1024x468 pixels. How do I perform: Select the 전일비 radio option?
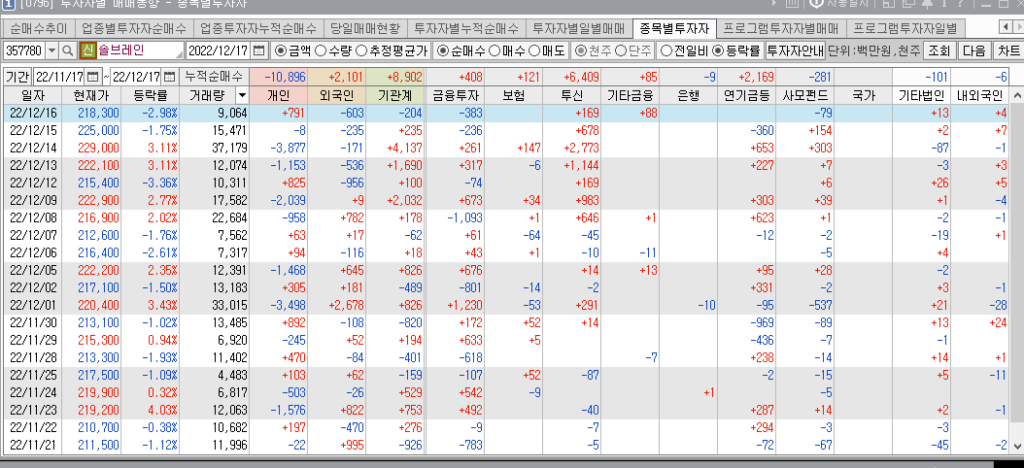(666, 50)
